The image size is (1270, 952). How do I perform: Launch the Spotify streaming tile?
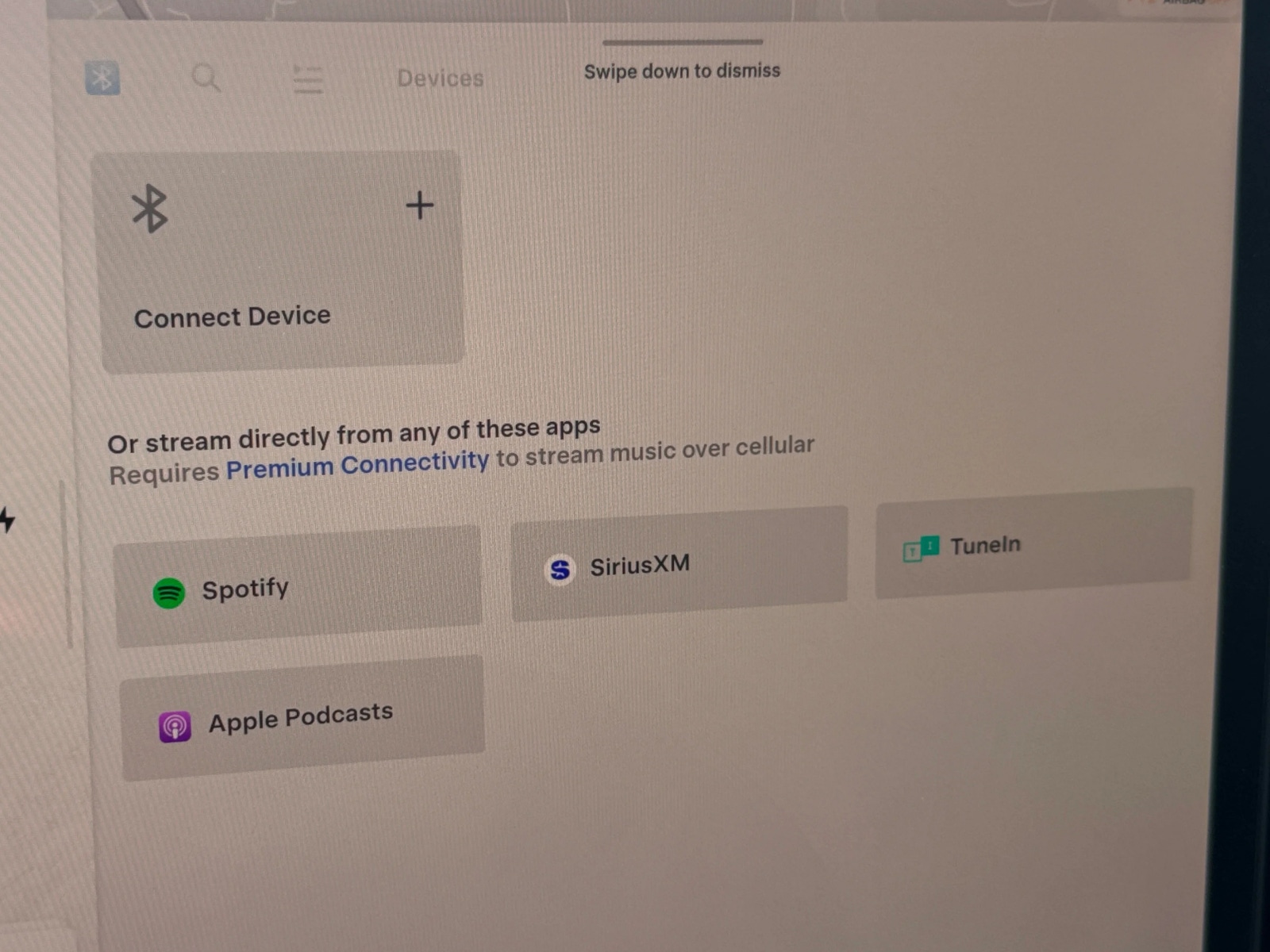[x=298, y=586]
